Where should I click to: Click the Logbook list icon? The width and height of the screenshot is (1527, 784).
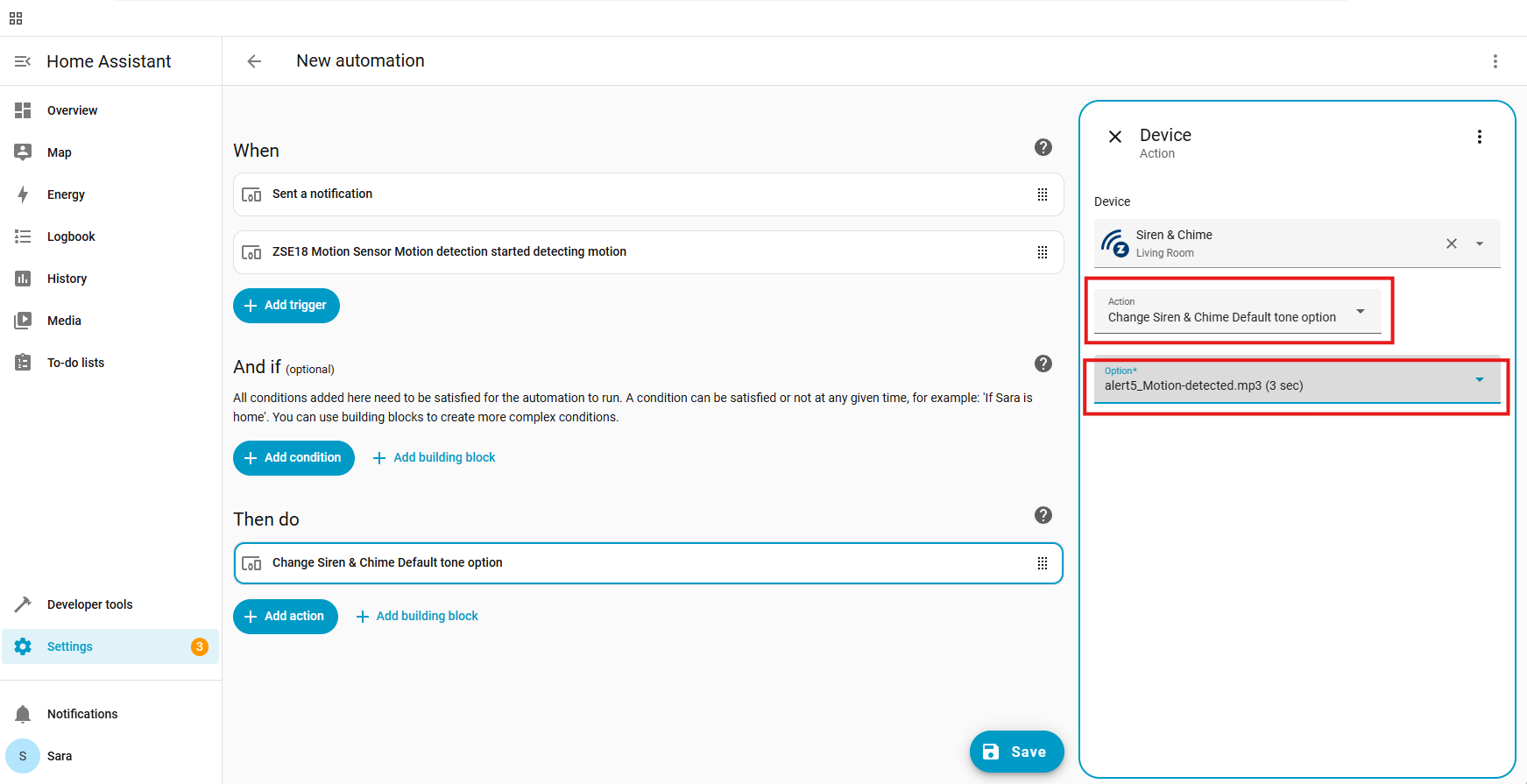[x=23, y=237]
